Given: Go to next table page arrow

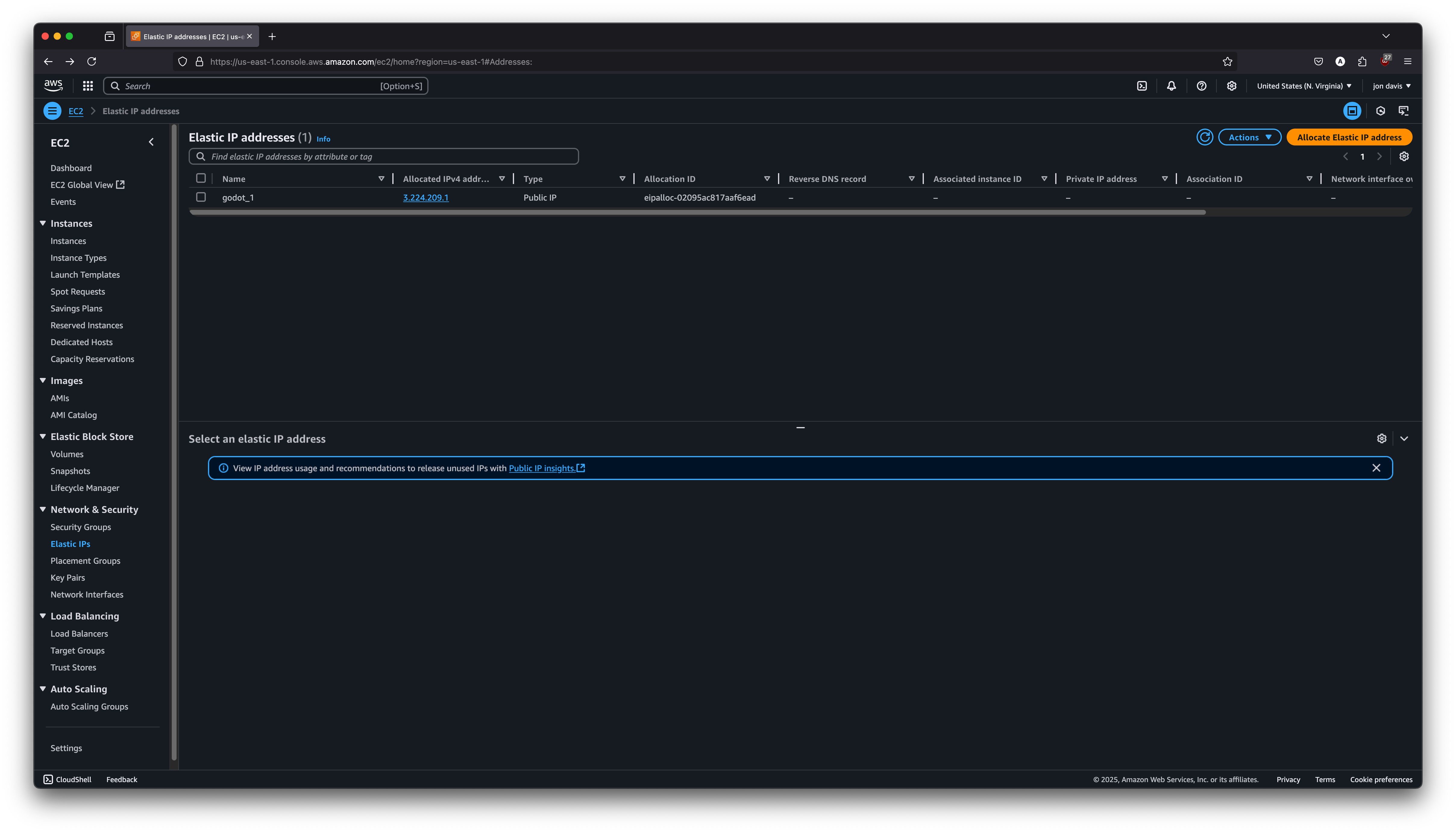Looking at the screenshot, I should [x=1379, y=157].
